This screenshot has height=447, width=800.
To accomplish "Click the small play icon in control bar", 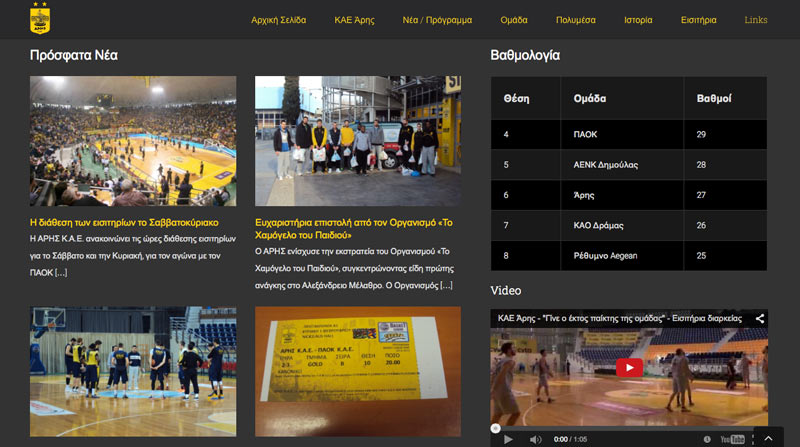I will [x=508, y=439].
